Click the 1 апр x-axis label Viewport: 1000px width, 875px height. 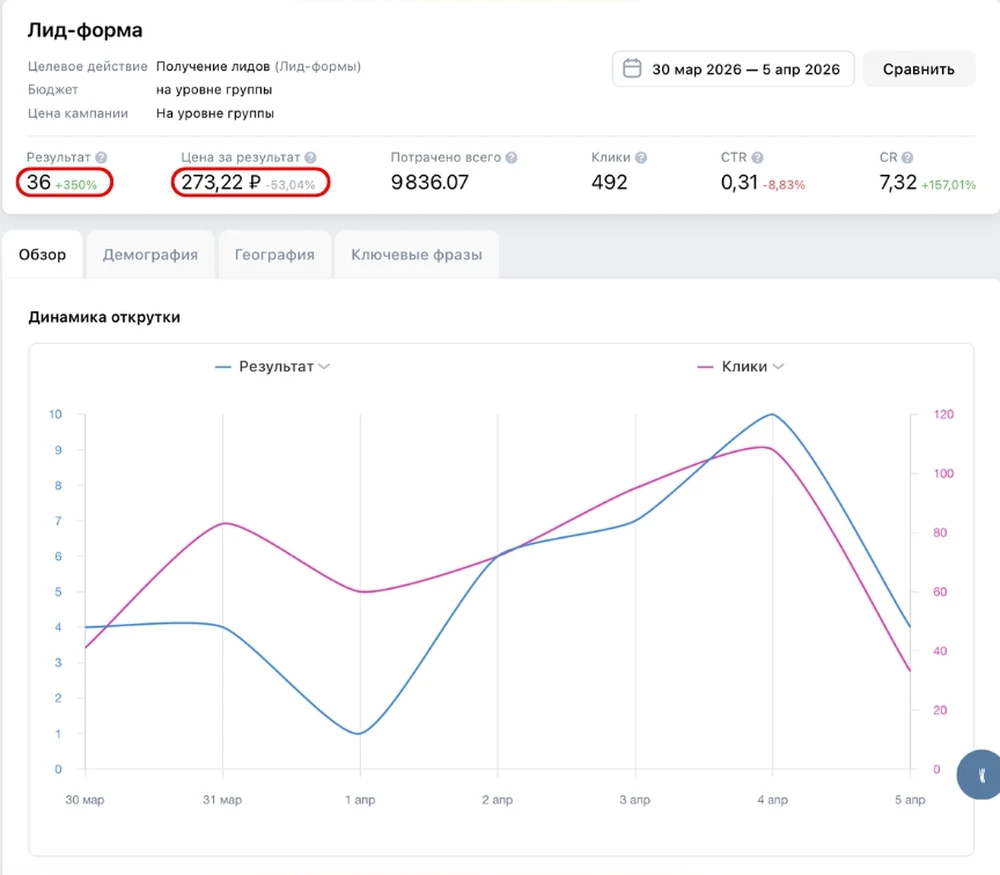pos(360,800)
